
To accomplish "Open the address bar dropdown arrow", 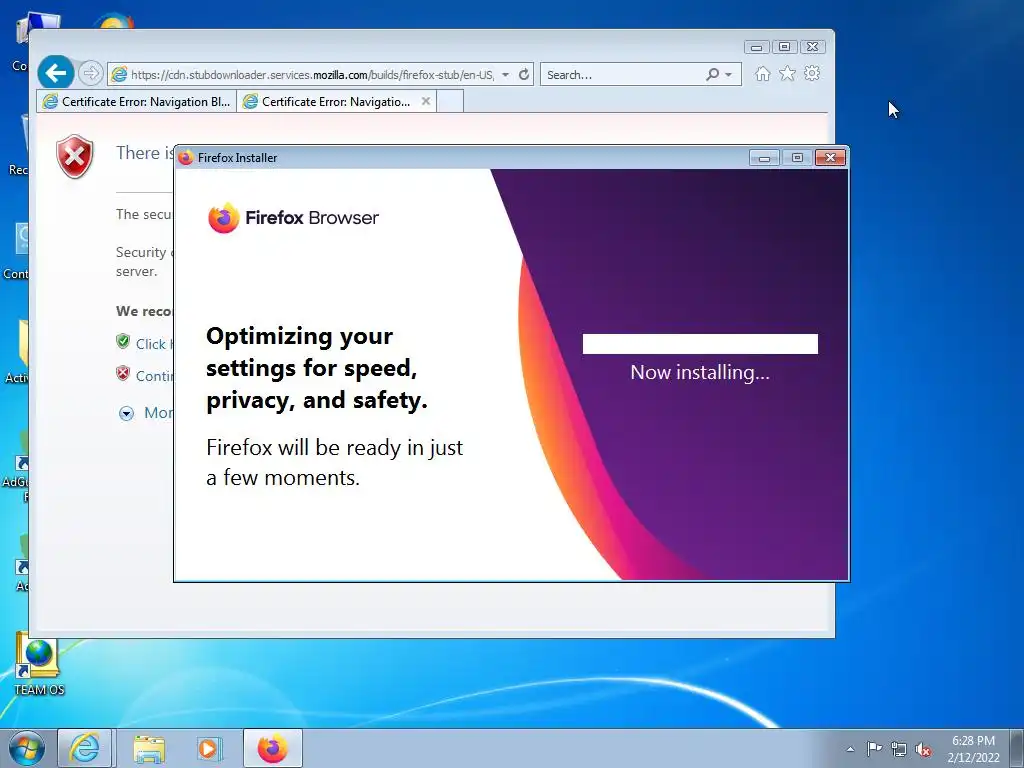I will (505, 75).
